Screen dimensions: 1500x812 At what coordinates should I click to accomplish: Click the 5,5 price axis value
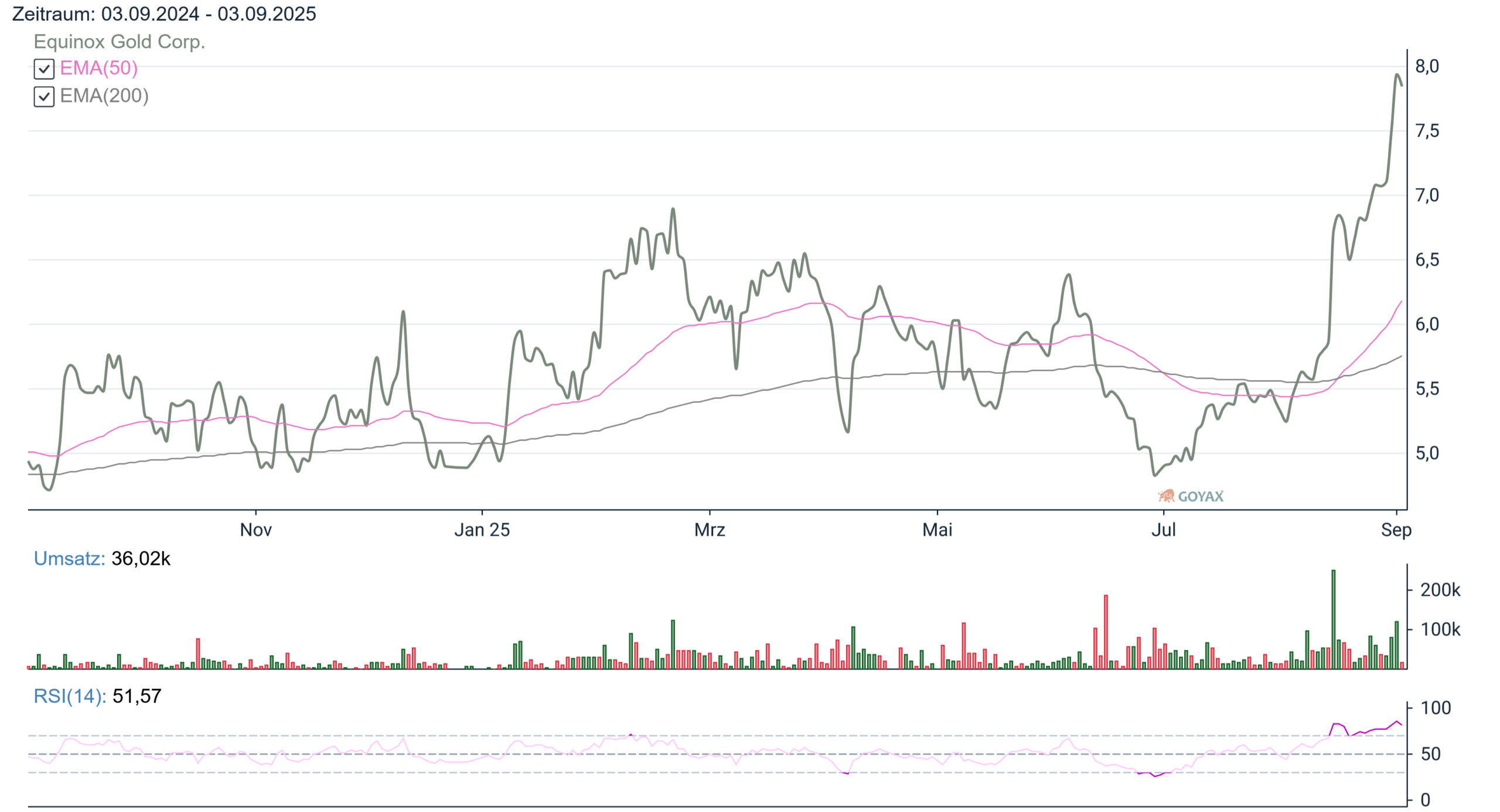pos(1427,388)
